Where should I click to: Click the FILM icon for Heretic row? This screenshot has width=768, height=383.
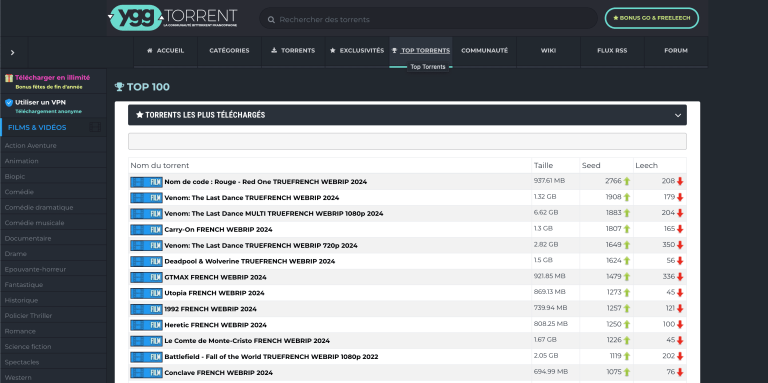[146, 325]
